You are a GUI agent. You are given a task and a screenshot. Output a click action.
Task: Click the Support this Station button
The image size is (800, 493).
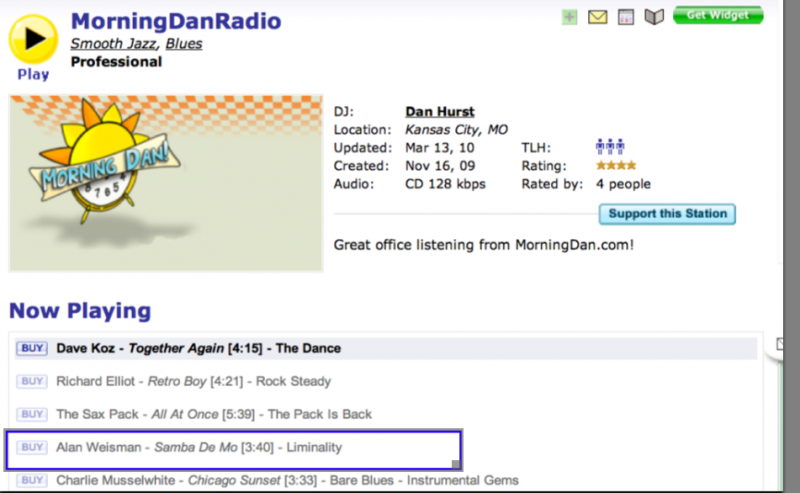(667, 214)
